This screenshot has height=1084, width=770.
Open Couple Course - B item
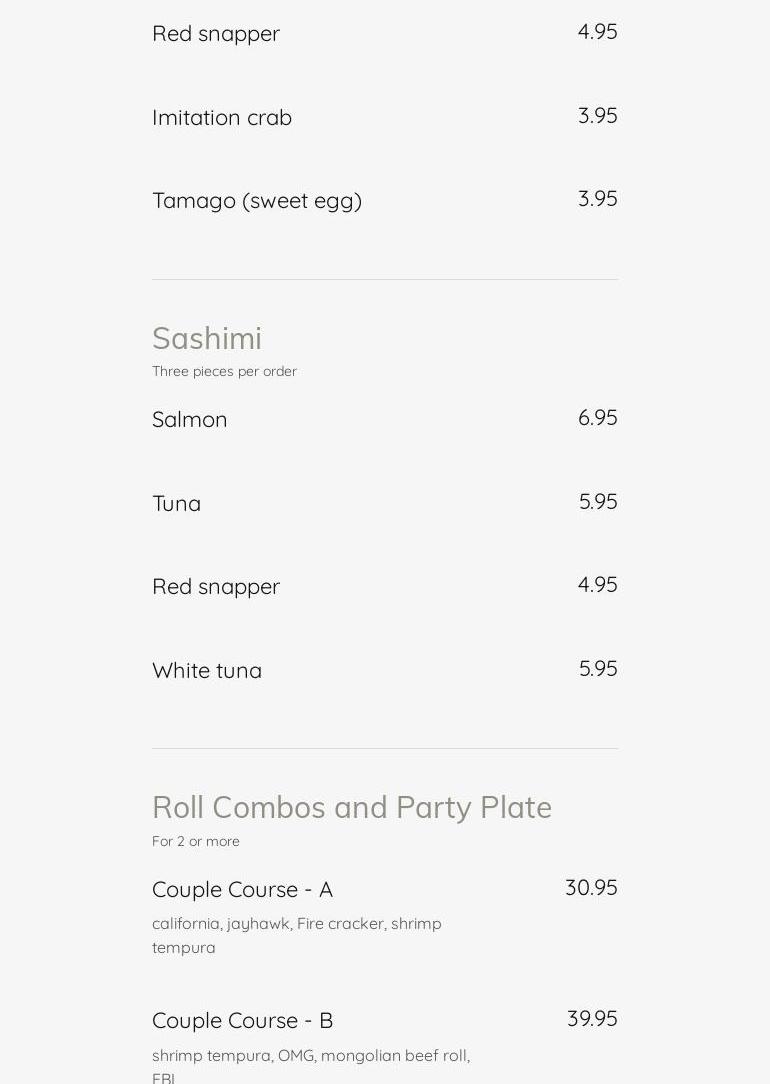tap(243, 1021)
